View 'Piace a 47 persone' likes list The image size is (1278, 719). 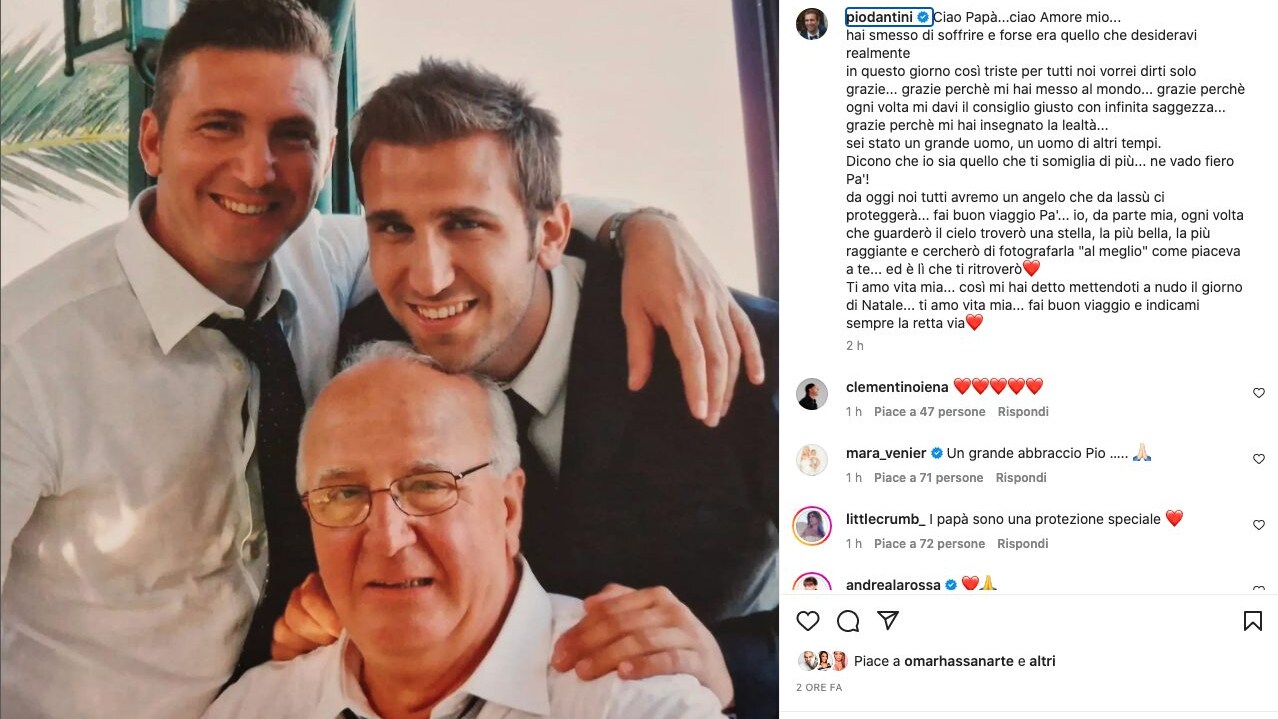[929, 412]
